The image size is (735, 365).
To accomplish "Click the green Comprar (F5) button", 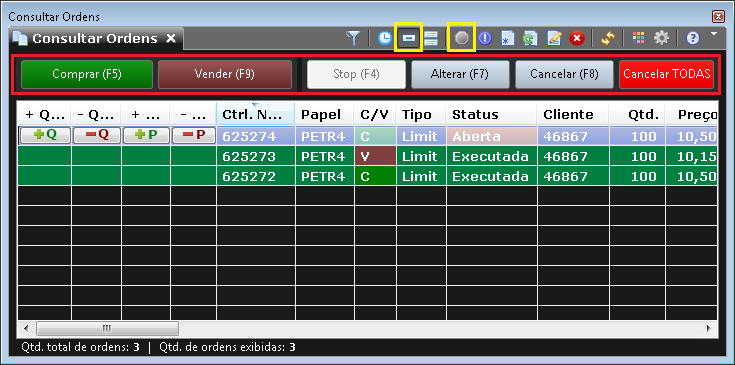I will [87, 74].
